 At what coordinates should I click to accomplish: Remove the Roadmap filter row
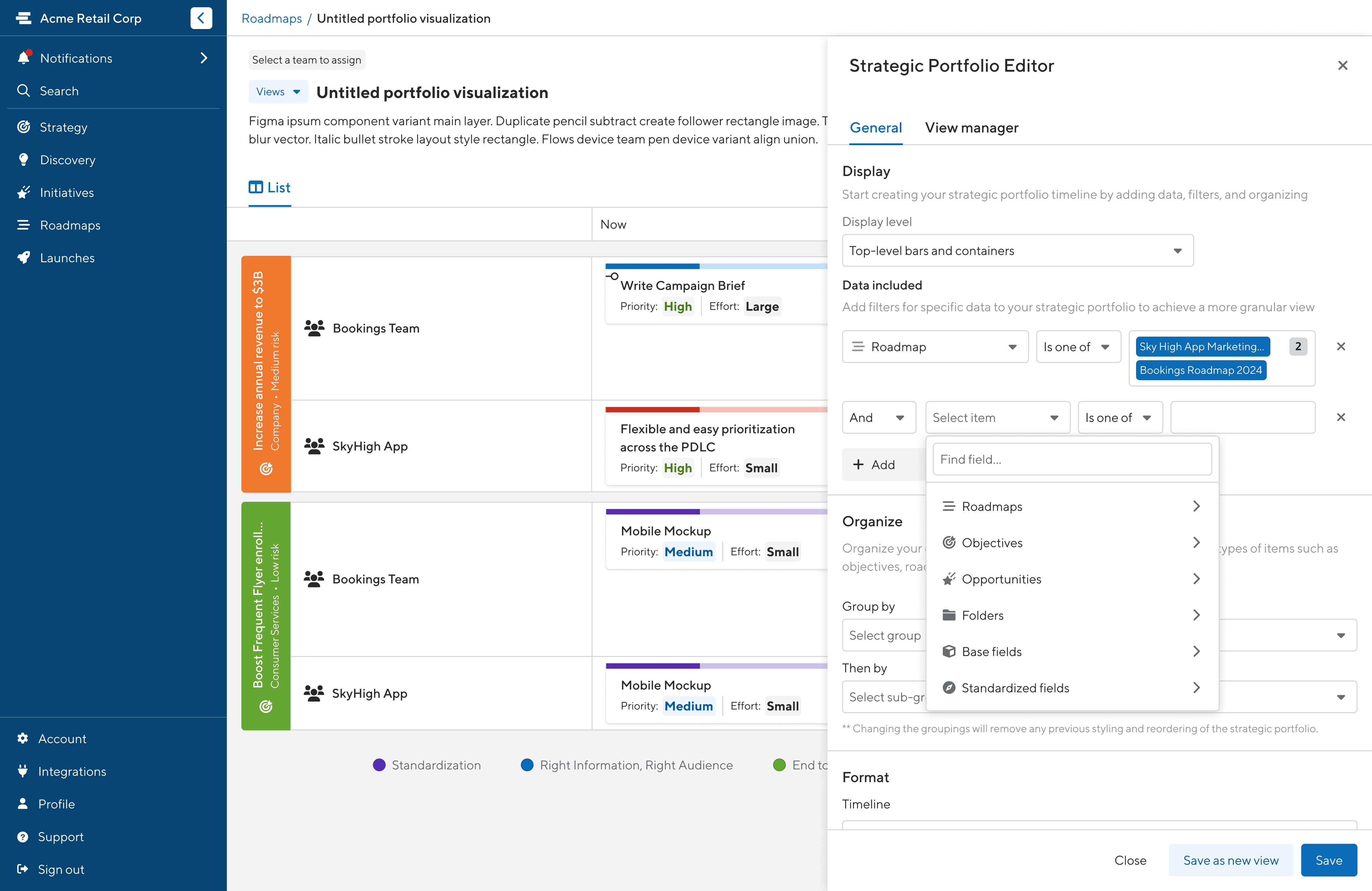tap(1341, 346)
